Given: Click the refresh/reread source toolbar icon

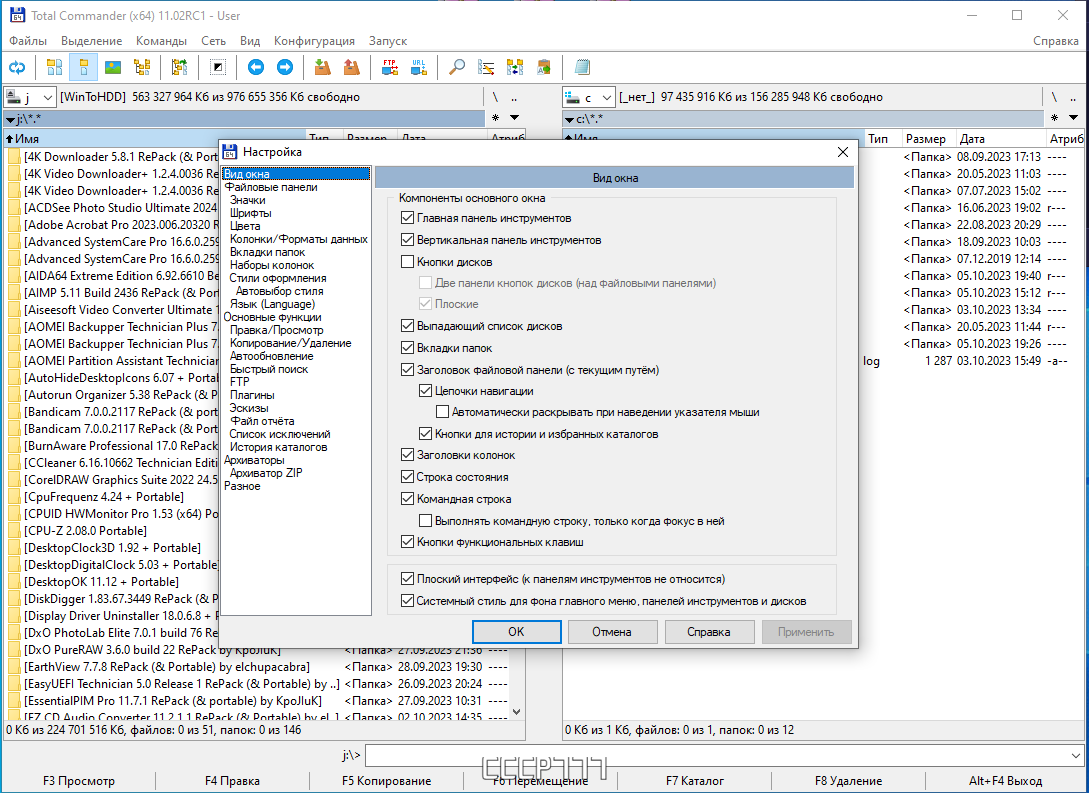Looking at the screenshot, I should (x=17, y=67).
